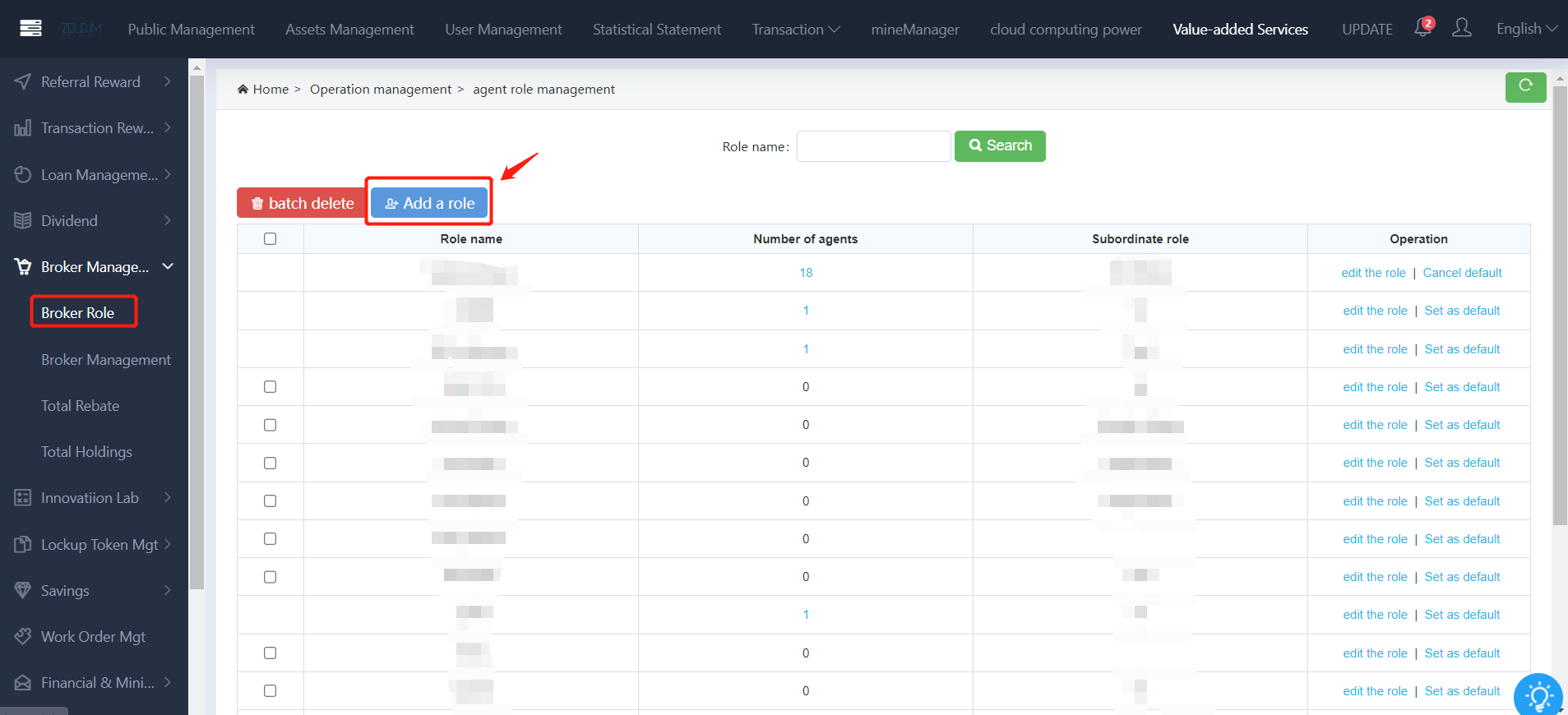Viewport: 1568px width, 715px height.
Task: Click the Financial & Mining envelope icon
Action: [x=23, y=683]
